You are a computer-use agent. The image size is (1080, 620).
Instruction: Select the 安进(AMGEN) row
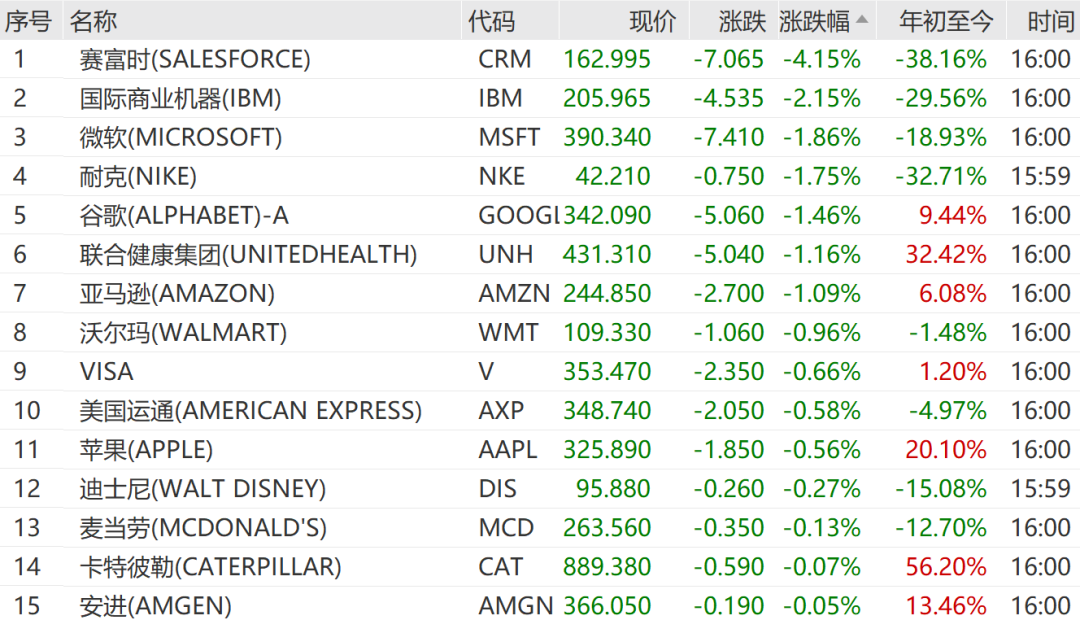click(x=540, y=606)
